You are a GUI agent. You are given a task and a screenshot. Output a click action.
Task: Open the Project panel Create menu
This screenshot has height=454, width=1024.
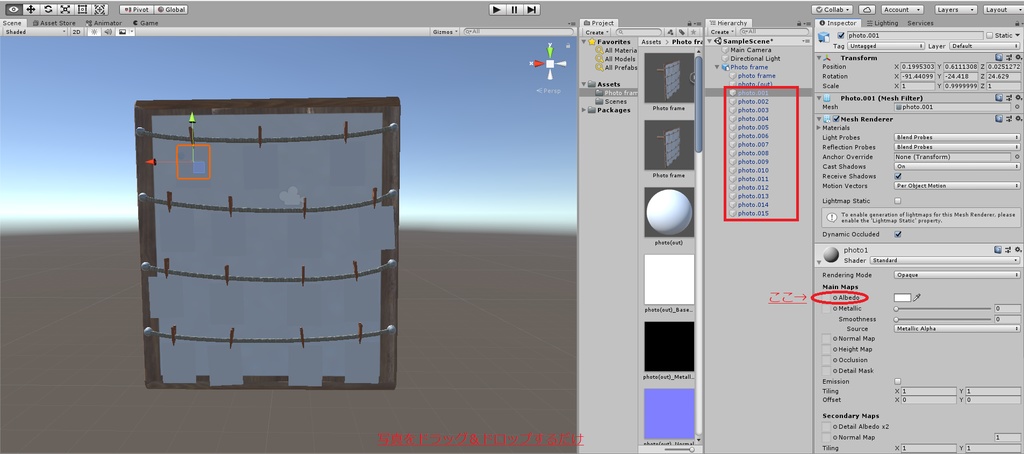coord(596,31)
